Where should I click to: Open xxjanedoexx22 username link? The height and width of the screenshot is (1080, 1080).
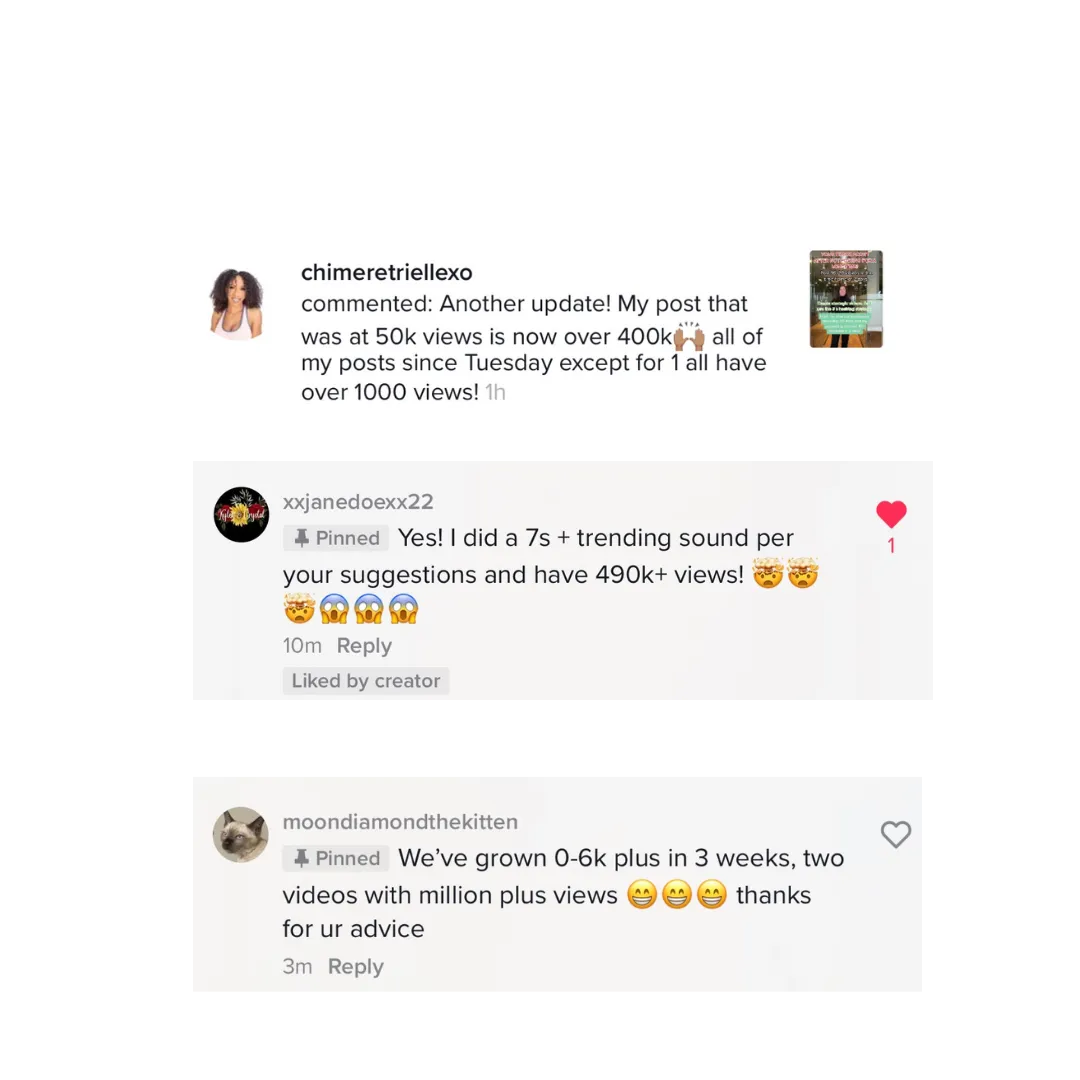[358, 501]
